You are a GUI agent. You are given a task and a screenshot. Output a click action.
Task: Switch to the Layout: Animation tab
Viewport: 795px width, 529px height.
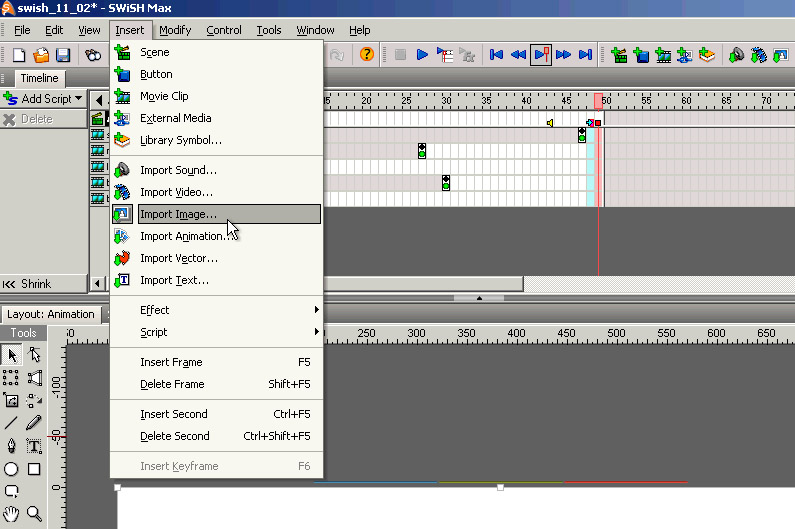51,314
